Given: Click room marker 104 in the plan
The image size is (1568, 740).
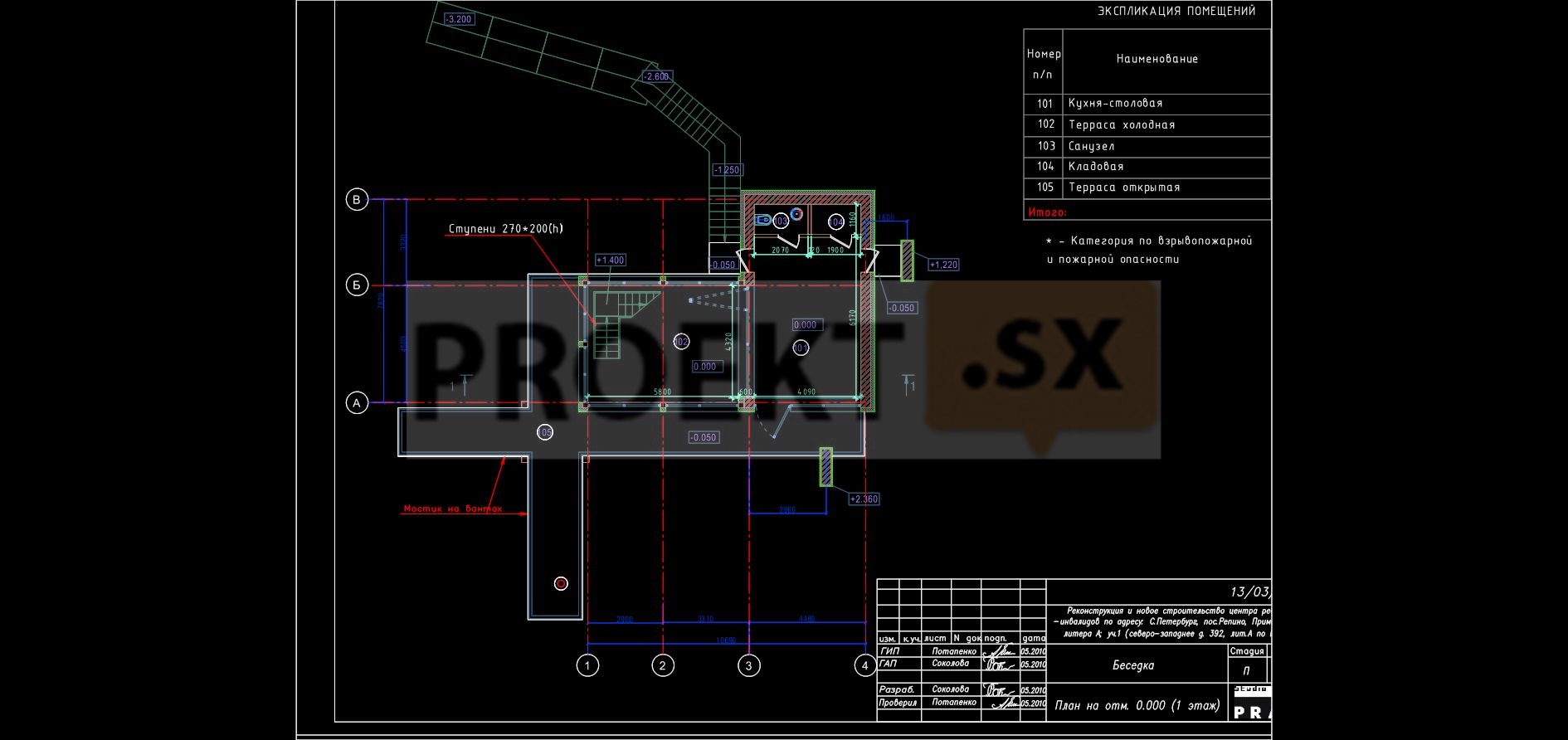Looking at the screenshot, I should tap(836, 222).
